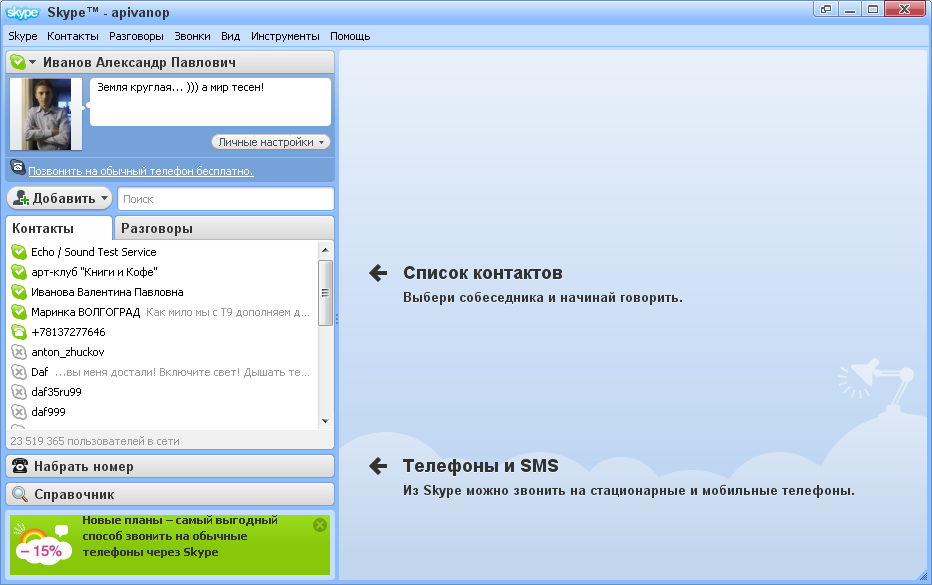Click the telephone icon on Набрать номер
This screenshot has width=932, height=585.
pyautogui.click(x=20, y=466)
